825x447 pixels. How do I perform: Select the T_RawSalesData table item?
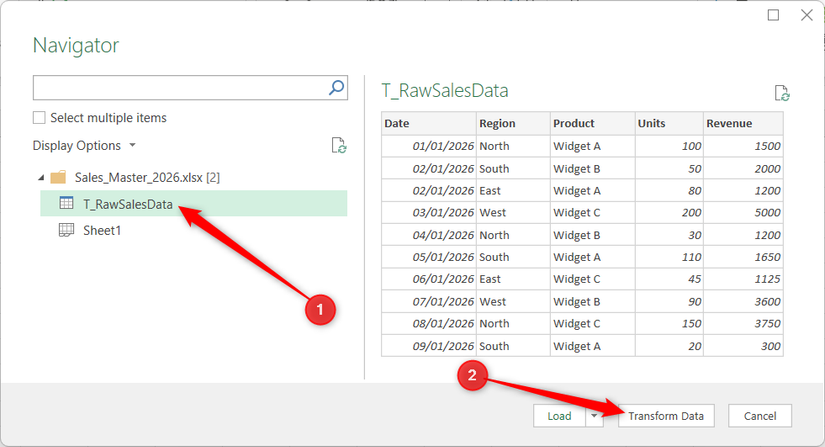(194, 204)
